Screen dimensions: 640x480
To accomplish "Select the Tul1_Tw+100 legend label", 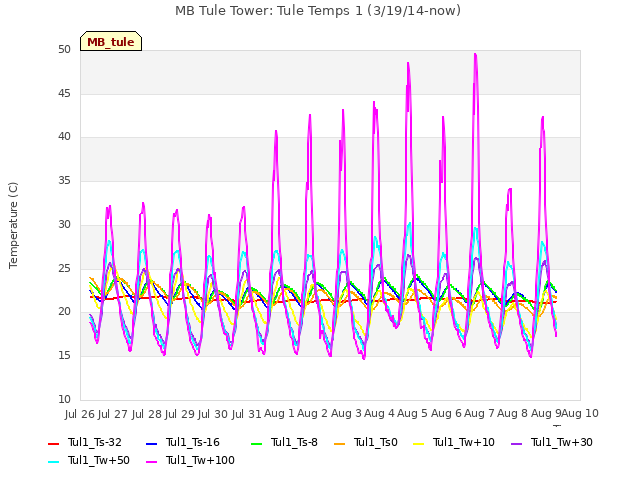I will [200, 460].
